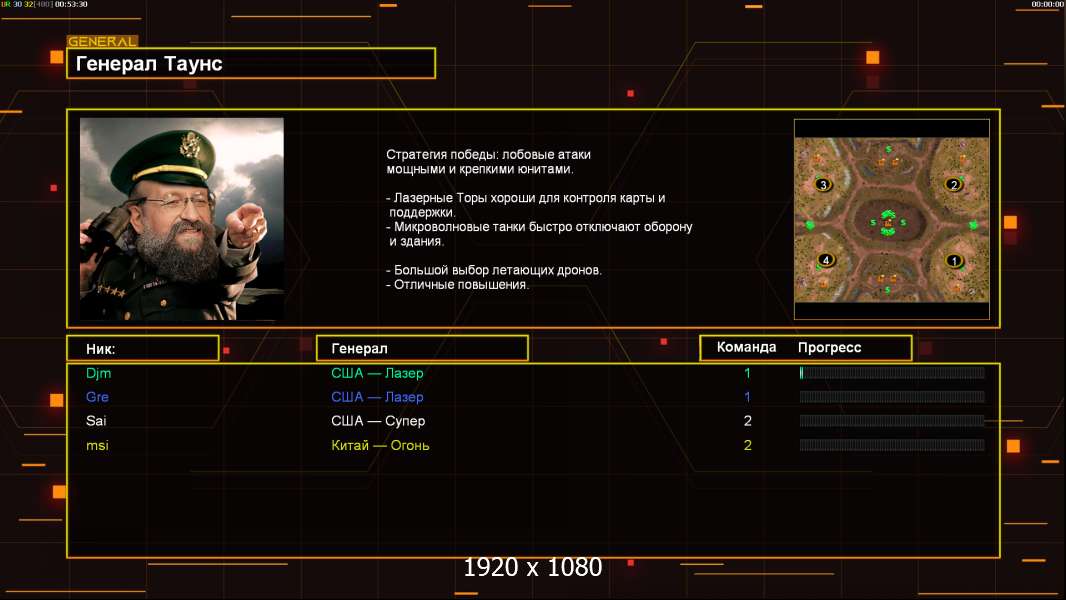Click the США — Супер entry for Sai
This screenshot has width=1066, height=600.
coord(378,421)
